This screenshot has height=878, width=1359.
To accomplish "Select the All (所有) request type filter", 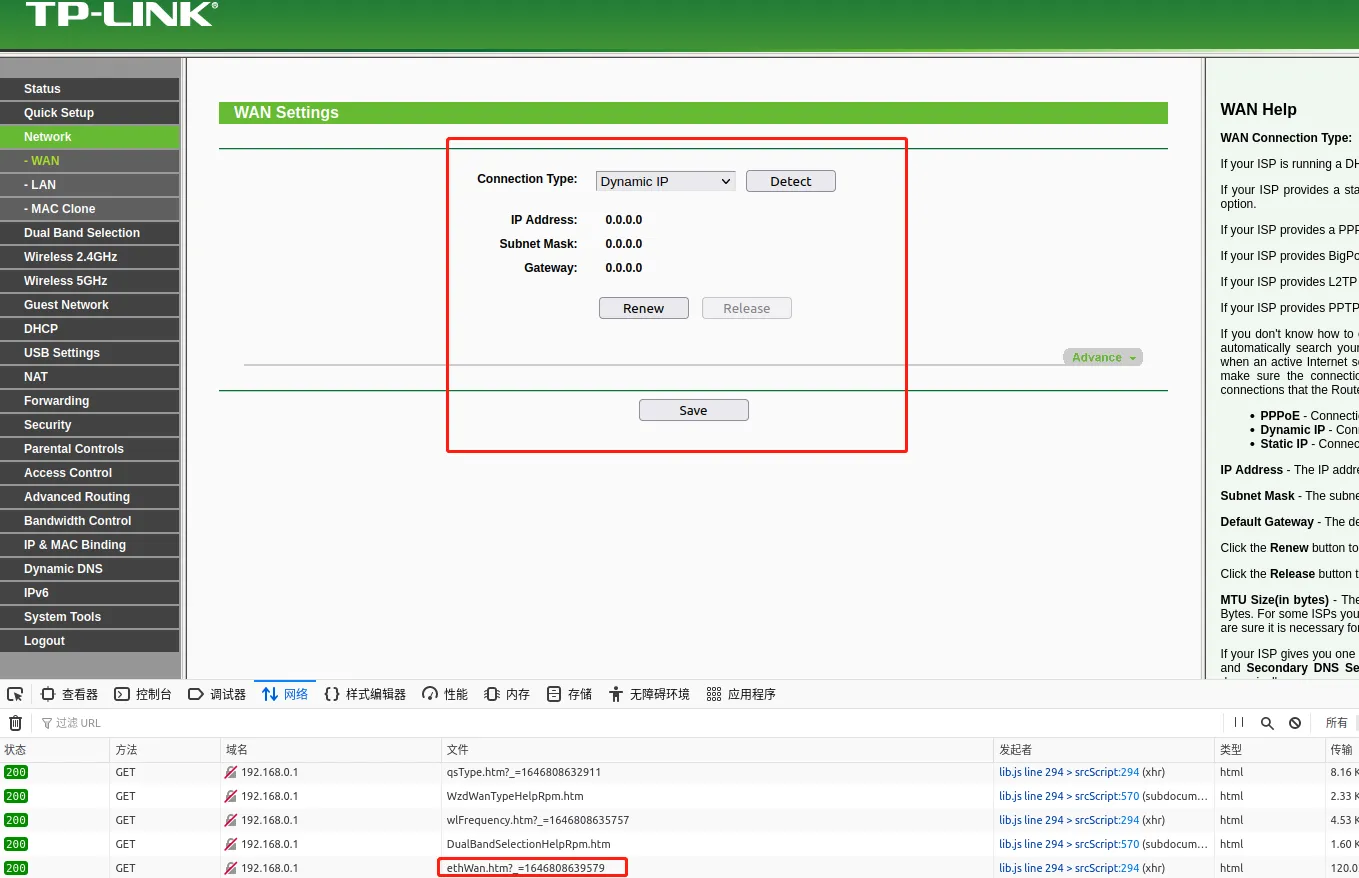I will (1336, 723).
